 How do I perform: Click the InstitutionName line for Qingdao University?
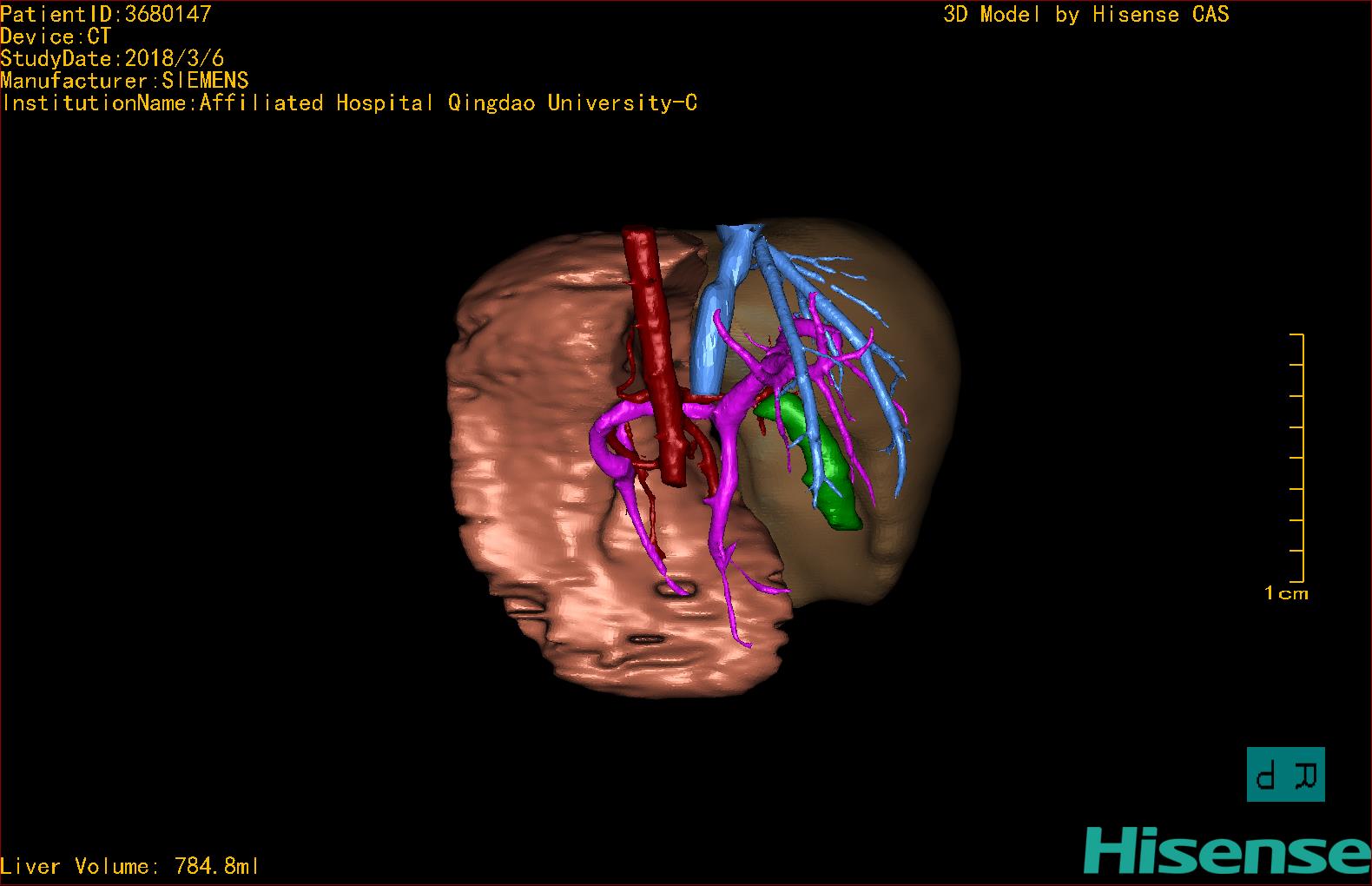click(x=349, y=103)
